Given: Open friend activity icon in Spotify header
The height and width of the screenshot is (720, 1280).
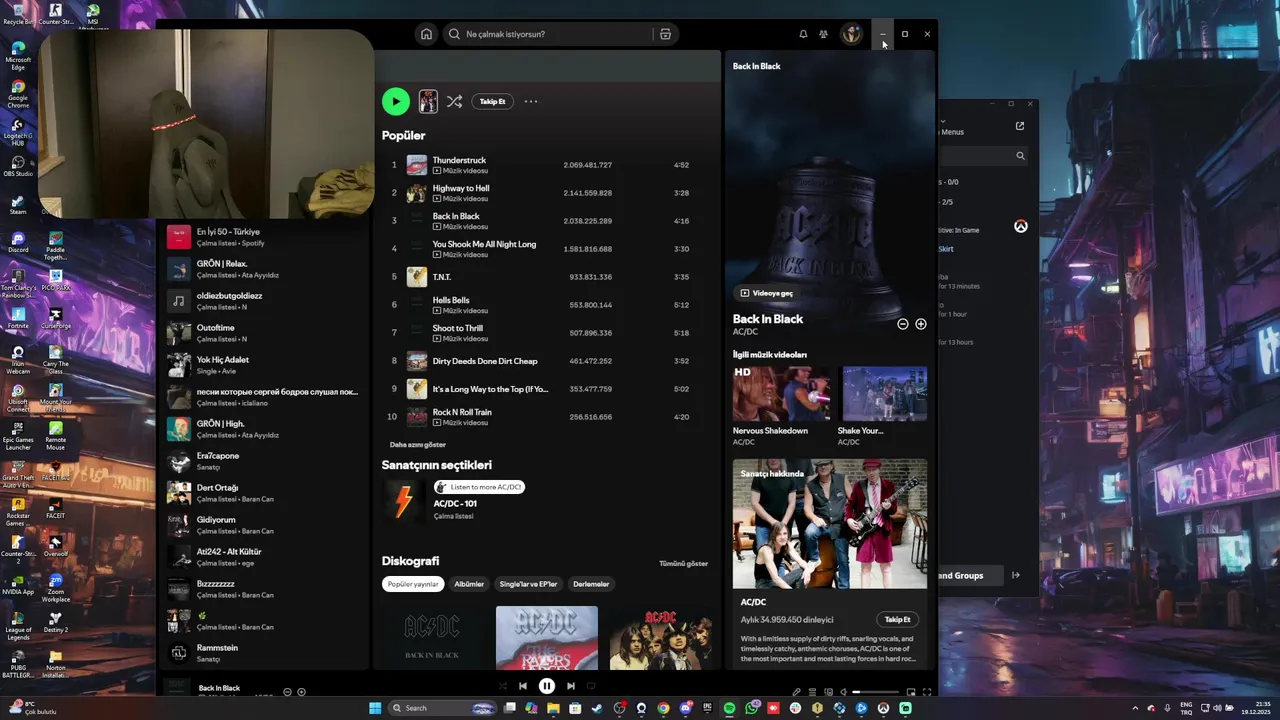Looking at the screenshot, I should point(823,34).
